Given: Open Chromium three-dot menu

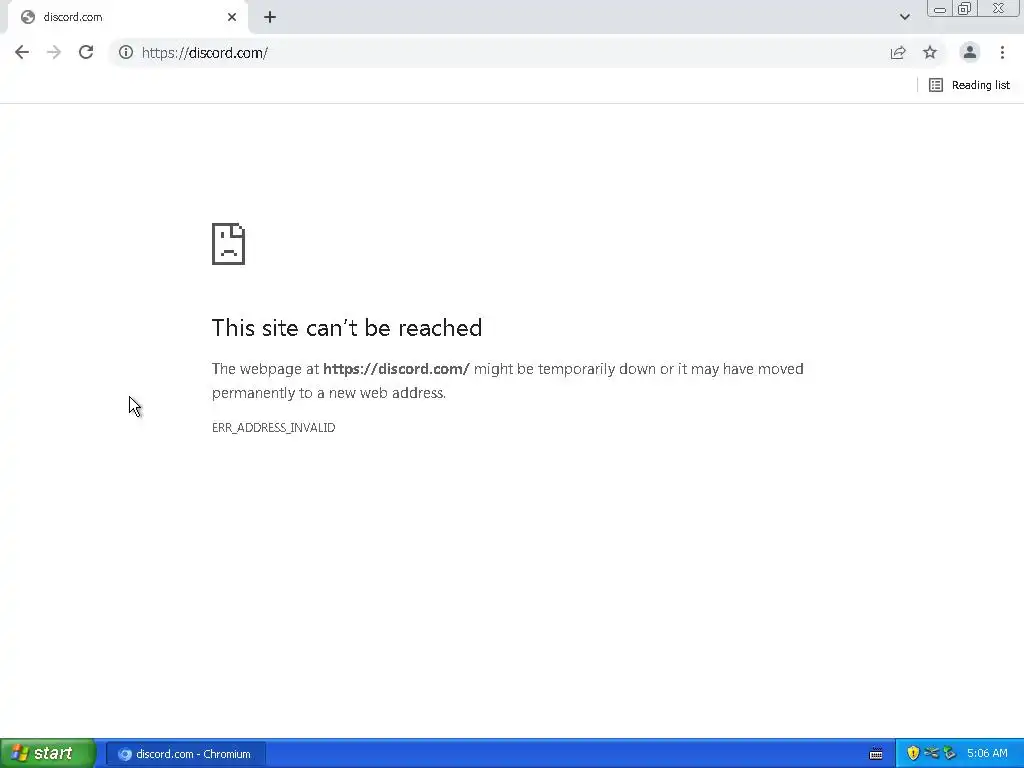Looking at the screenshot, I should 1002,52.
